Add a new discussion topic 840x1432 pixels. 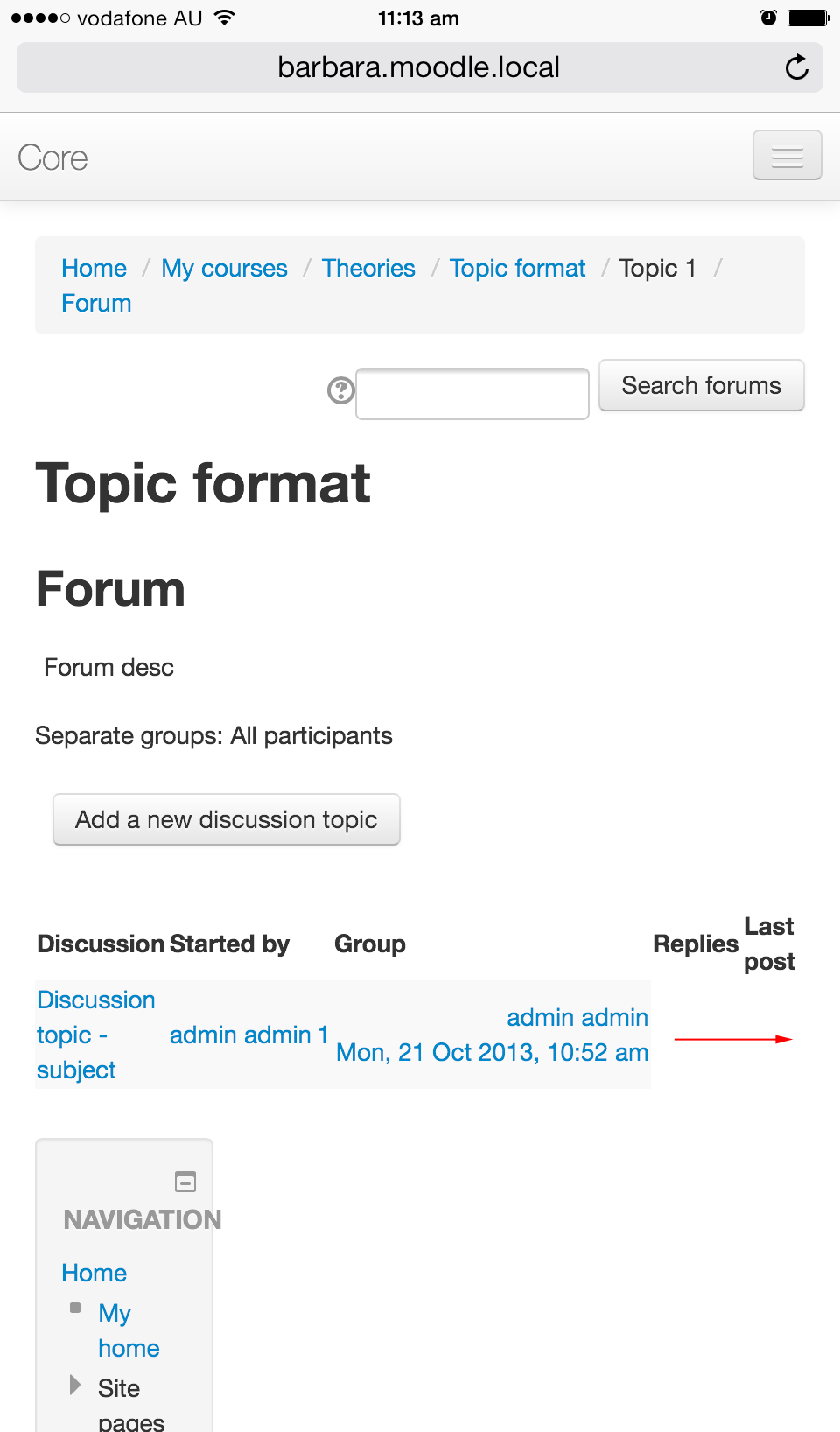pos(227,819)
